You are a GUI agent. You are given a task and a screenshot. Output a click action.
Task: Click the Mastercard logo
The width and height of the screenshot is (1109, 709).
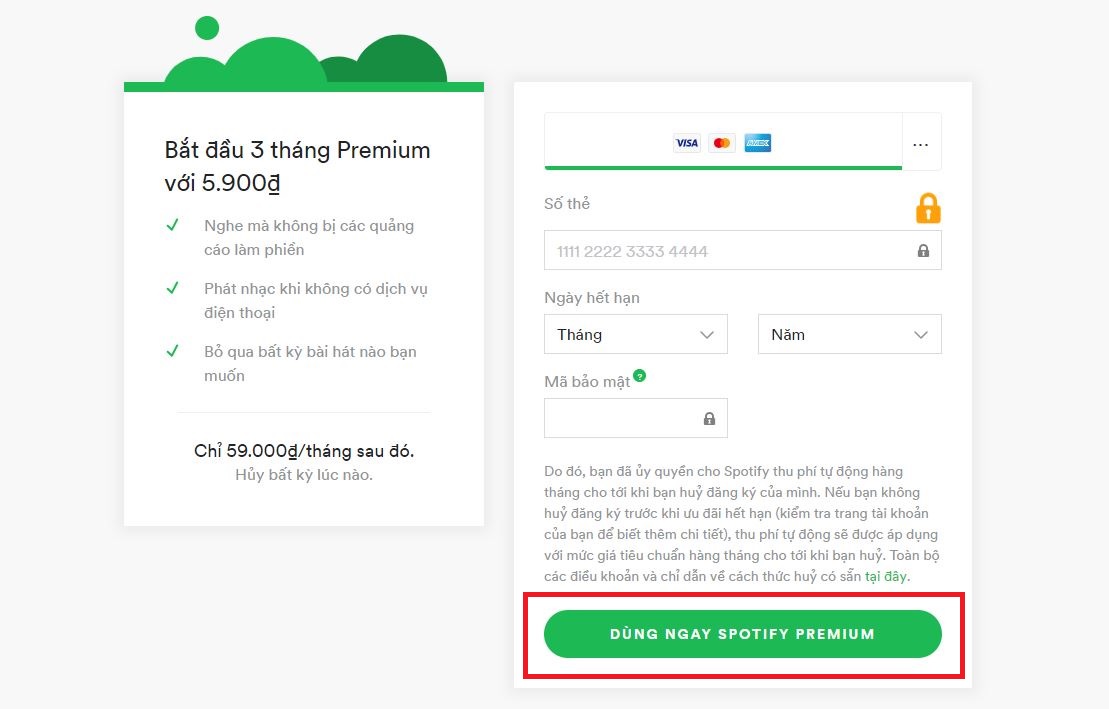pos(722,143)
